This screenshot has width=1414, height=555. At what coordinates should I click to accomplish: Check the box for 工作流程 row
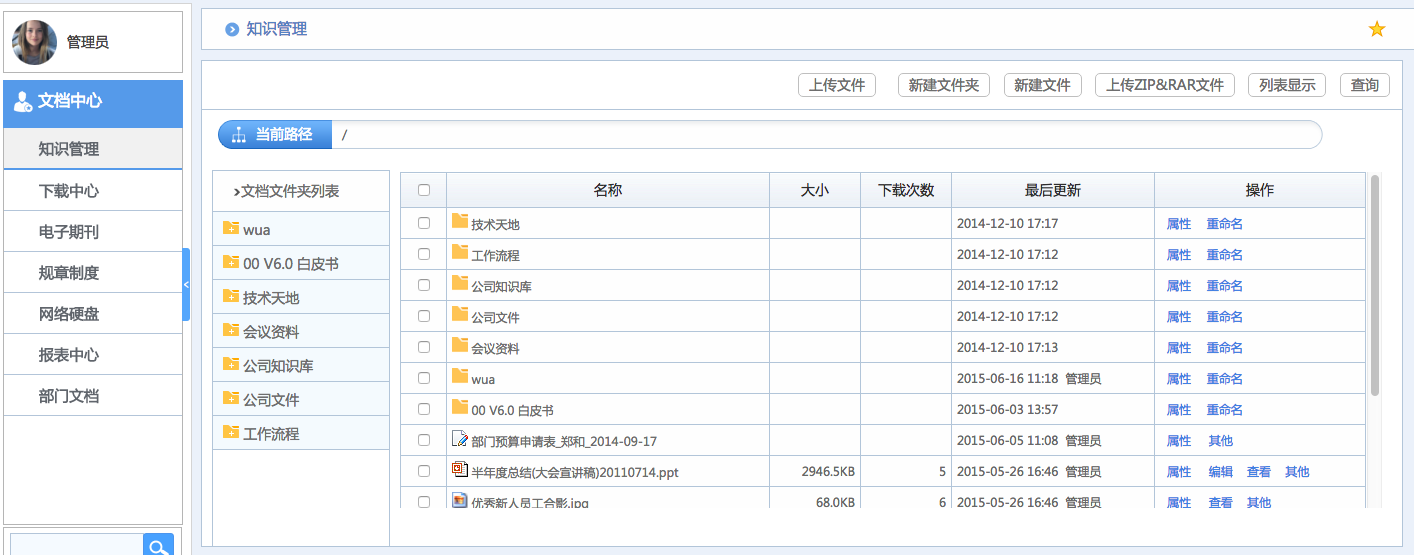[x=424, y=254]
